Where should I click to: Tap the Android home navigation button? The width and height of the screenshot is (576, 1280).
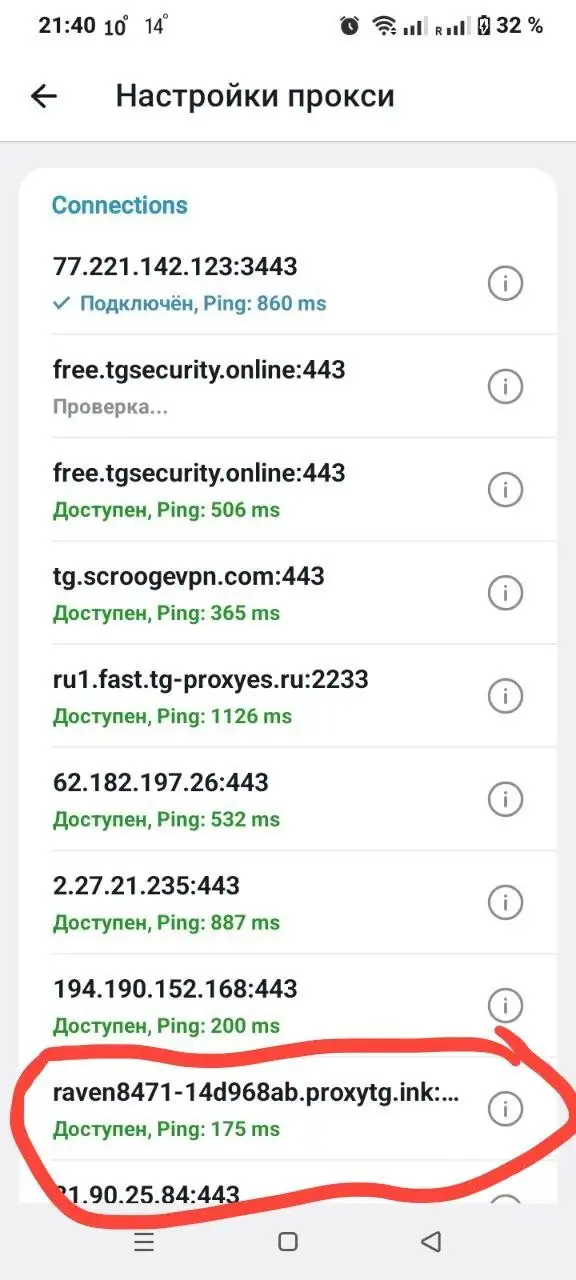pos(287,1241)
